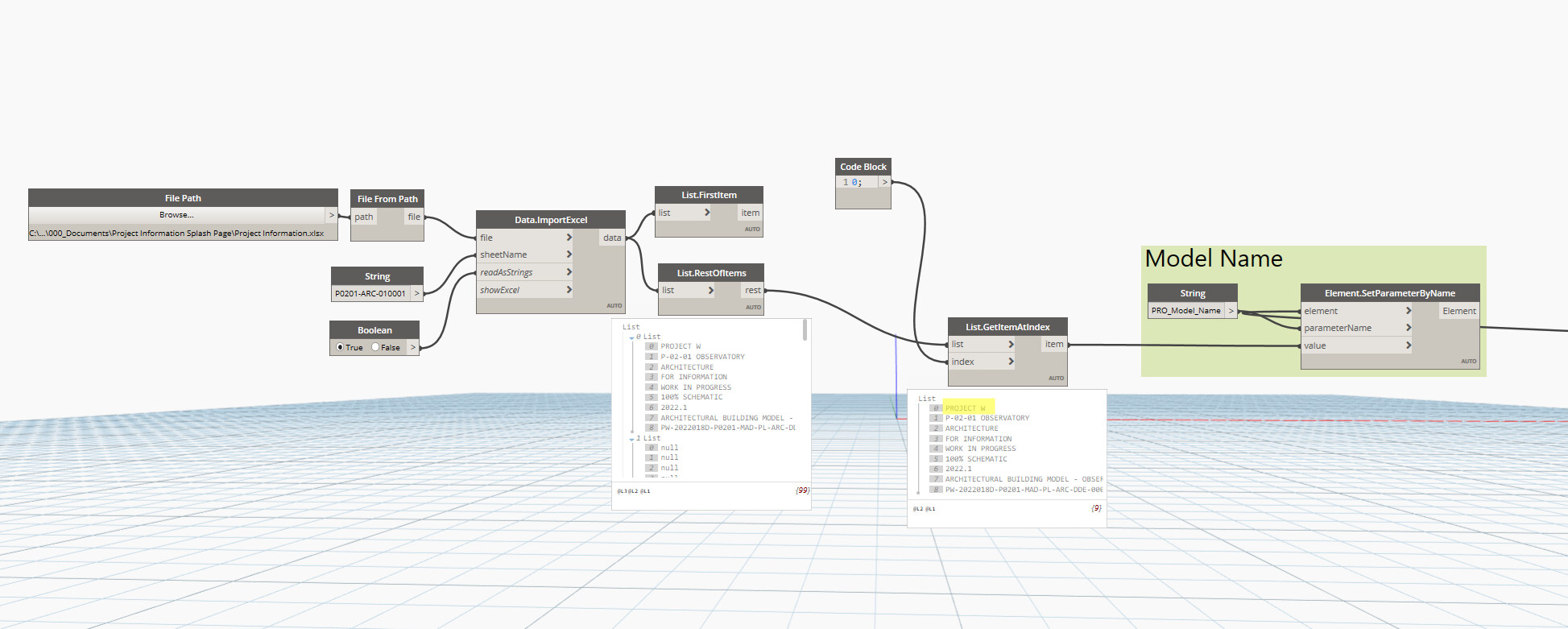This screenshot has height=629, width=1568.
Task: Click the file output port on File From Path
Action: [414, 217]
